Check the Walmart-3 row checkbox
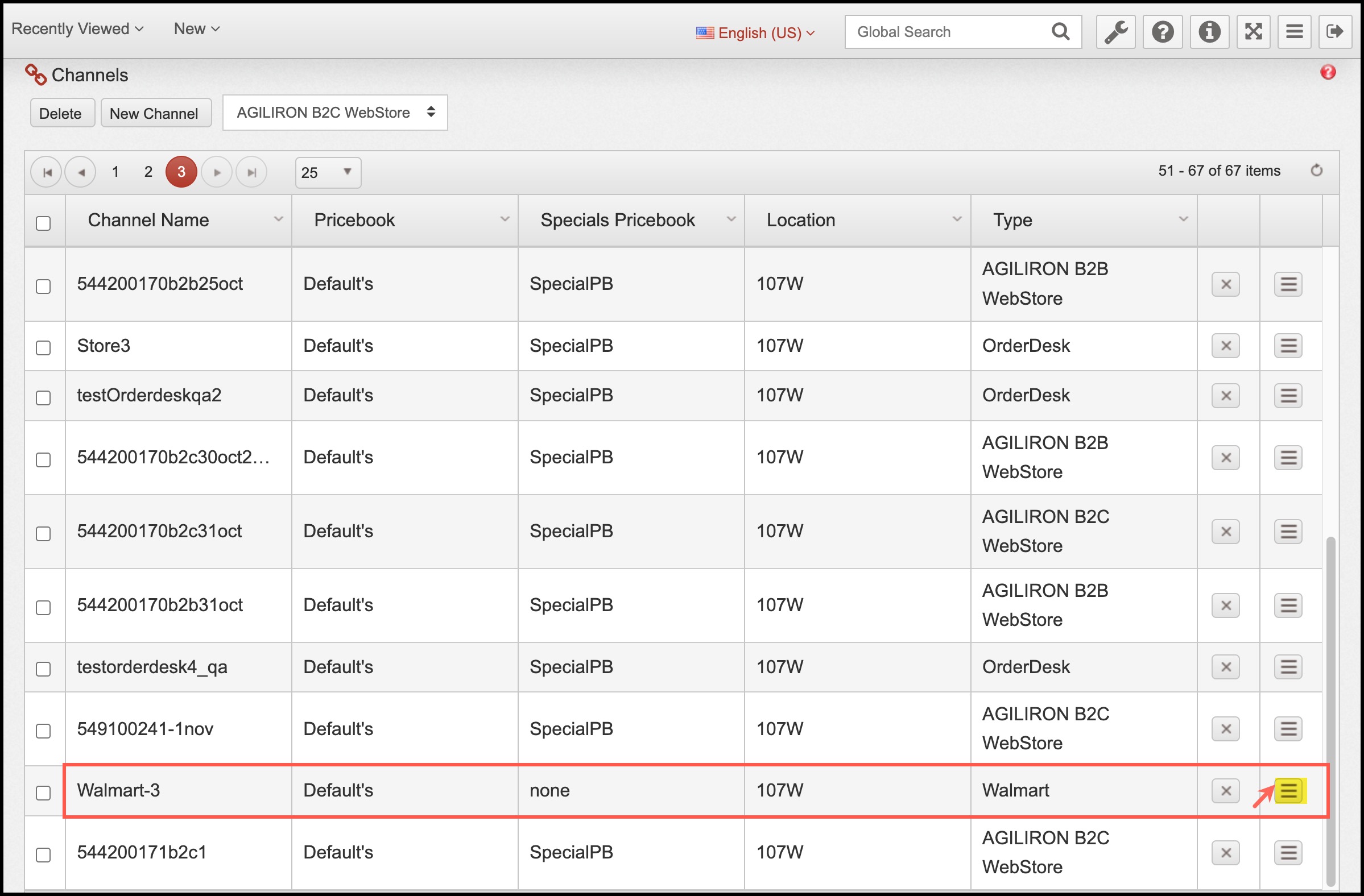 [44, 793]
